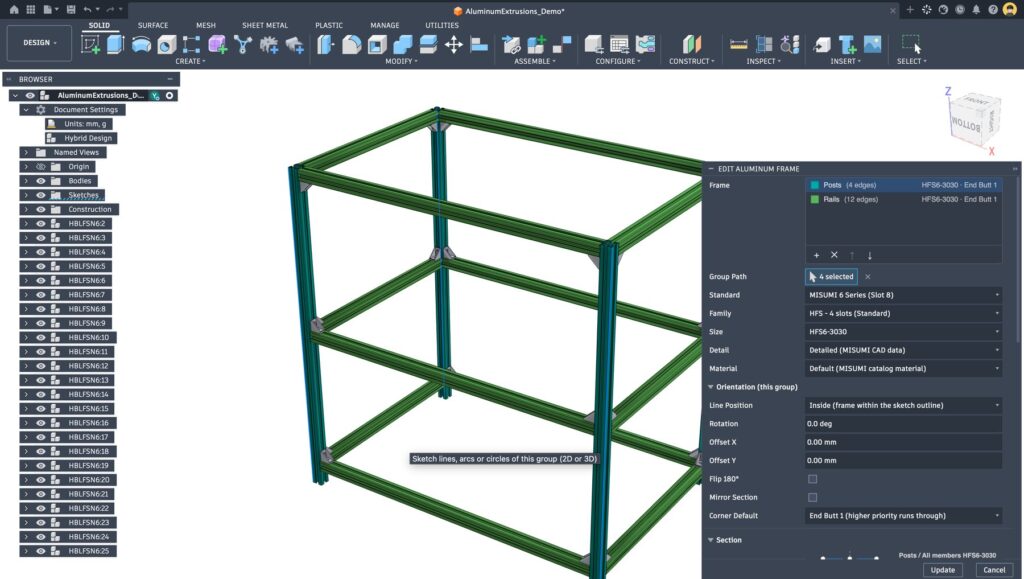The width and height of the screenshot is (1024, 579).
Task: Select the purple Create Form tool
Action: point(217,44)
